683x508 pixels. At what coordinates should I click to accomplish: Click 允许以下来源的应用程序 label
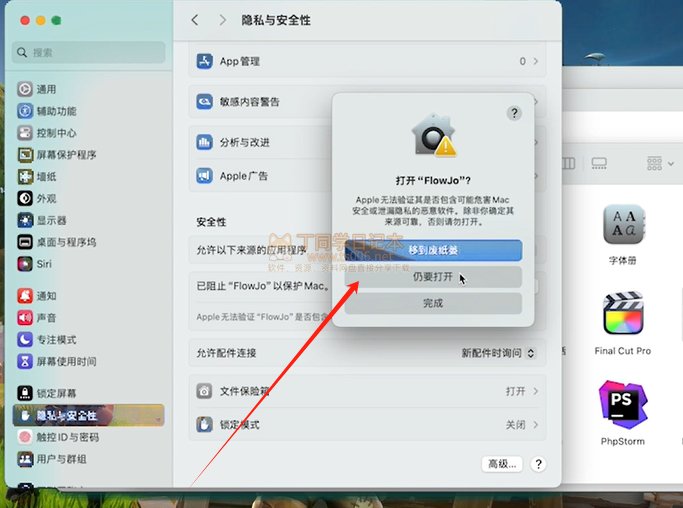pyautogui.click(x=251, y=250)
